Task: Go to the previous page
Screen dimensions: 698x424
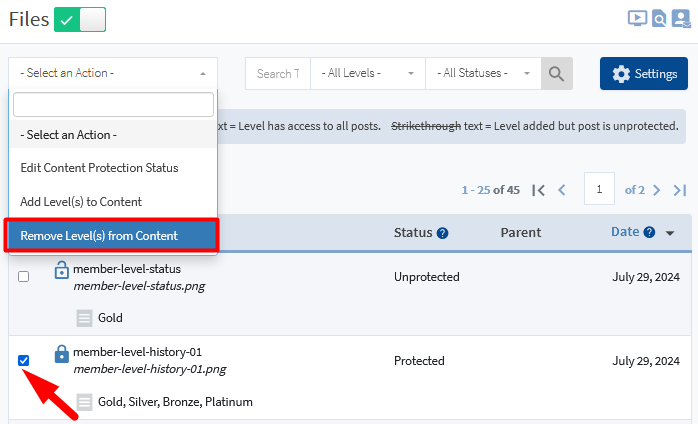Action: [562, 190]
